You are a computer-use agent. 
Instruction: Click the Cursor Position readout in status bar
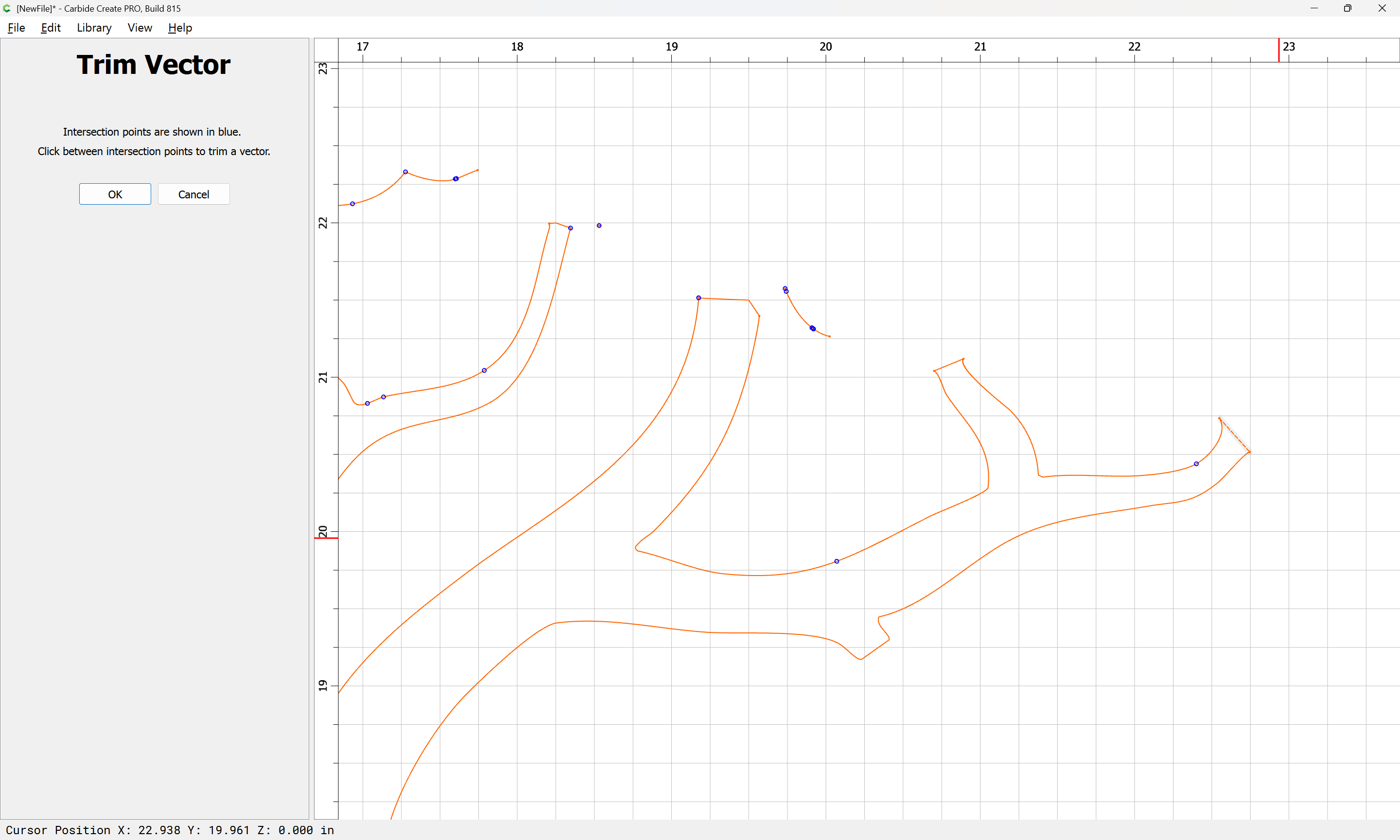click(x=170, y=830)
